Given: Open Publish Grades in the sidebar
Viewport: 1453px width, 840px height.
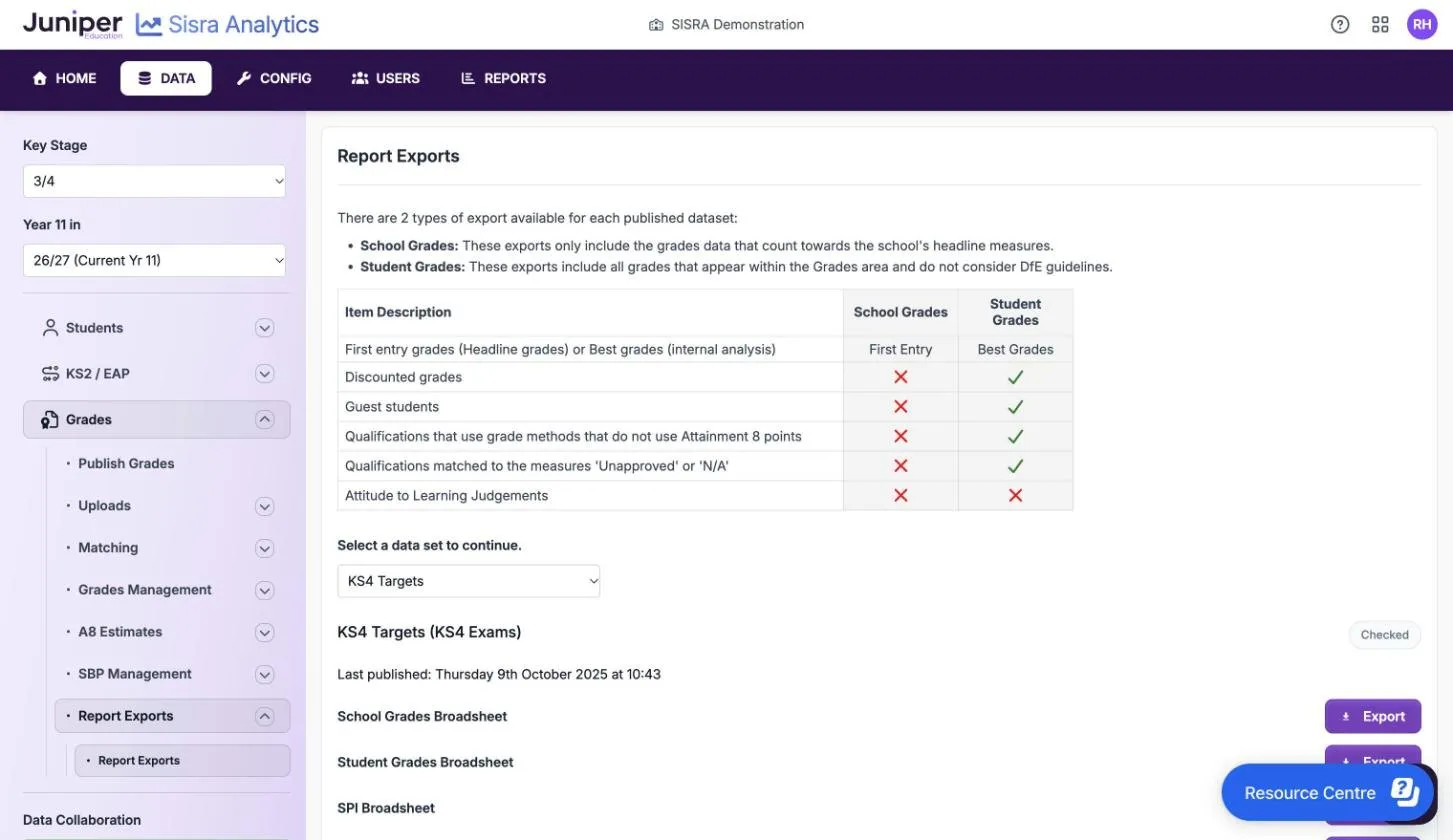Looking at the screenshot, I should click(x=126, y=464).
